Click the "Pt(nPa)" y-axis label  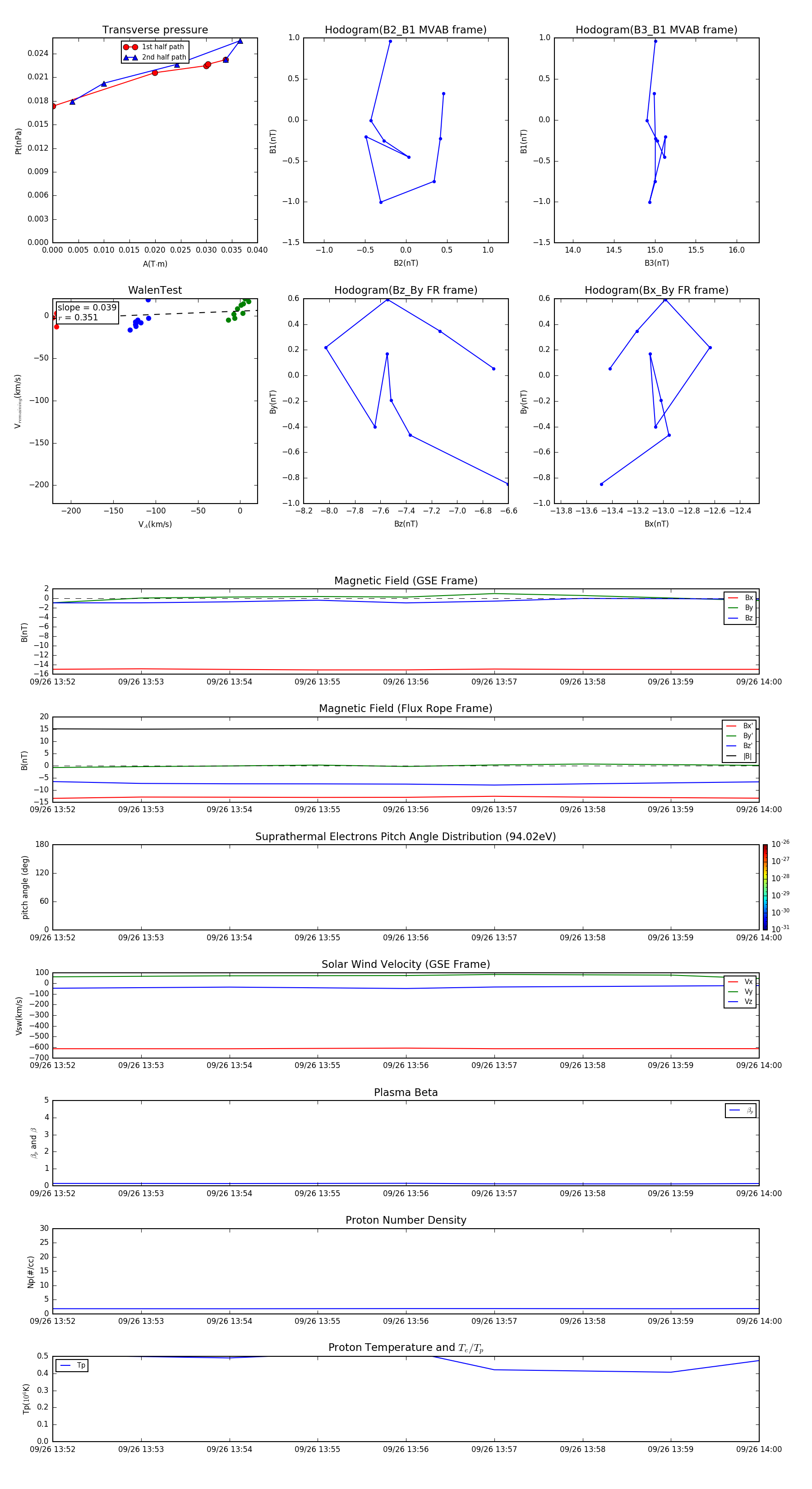pyautogui.click(x=18, y=140)
